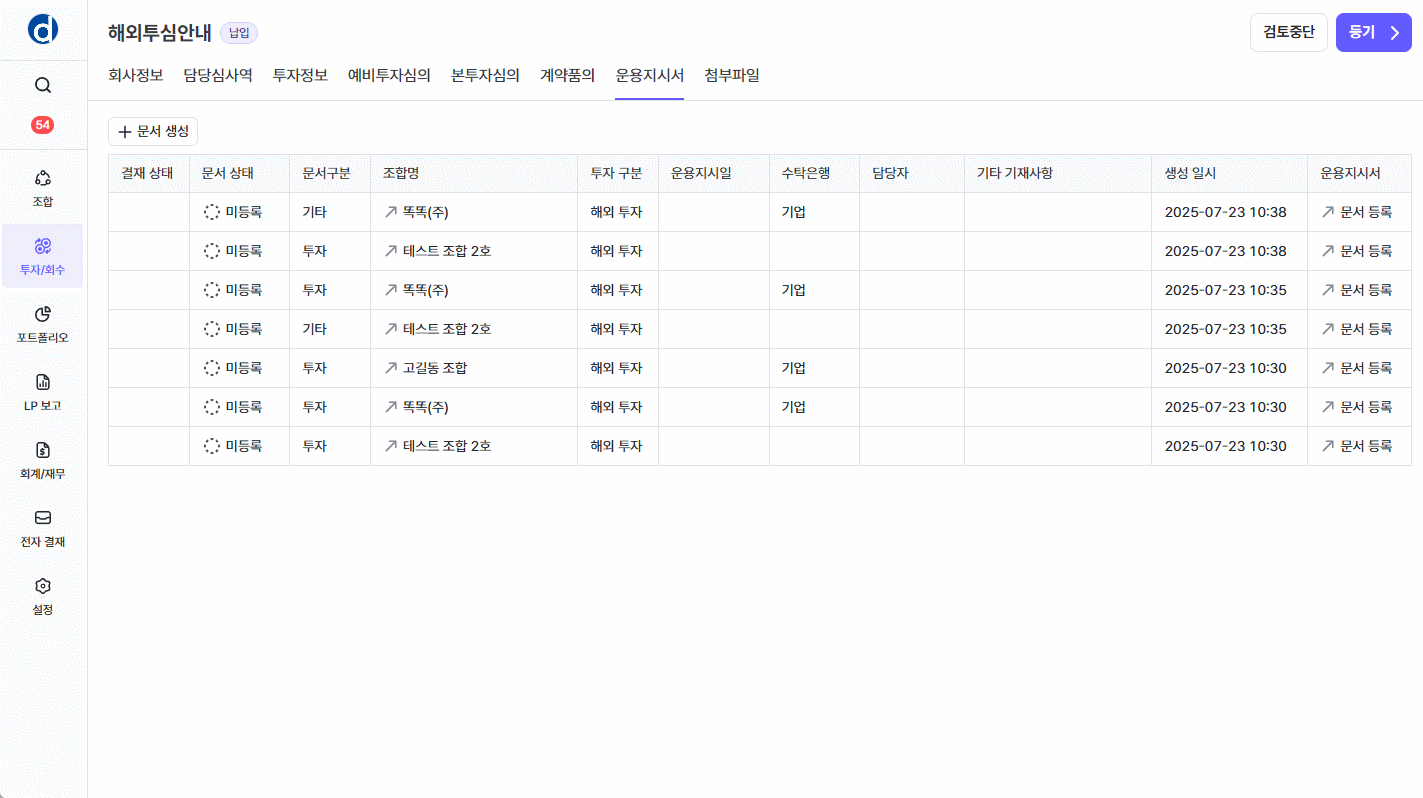Click 해외 투자 in the 고길동 조합 row

(x=616, y=368)
